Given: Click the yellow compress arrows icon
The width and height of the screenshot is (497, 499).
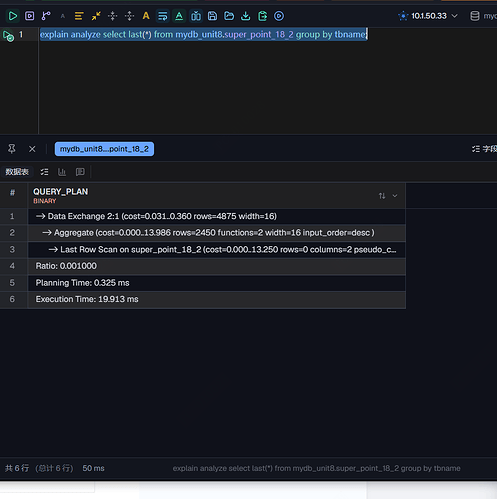Looking at the screenshot, I should click(x=96, y=16).
